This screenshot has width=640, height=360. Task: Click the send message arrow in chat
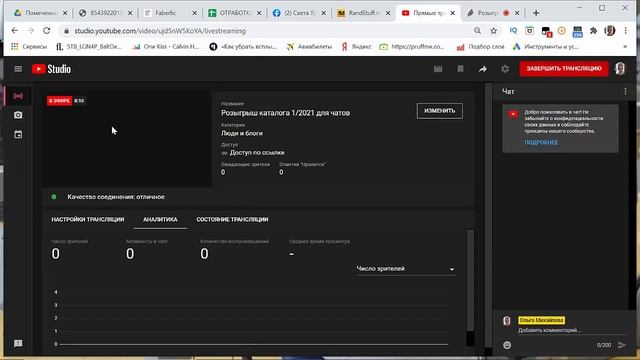[x=622, y=345]
